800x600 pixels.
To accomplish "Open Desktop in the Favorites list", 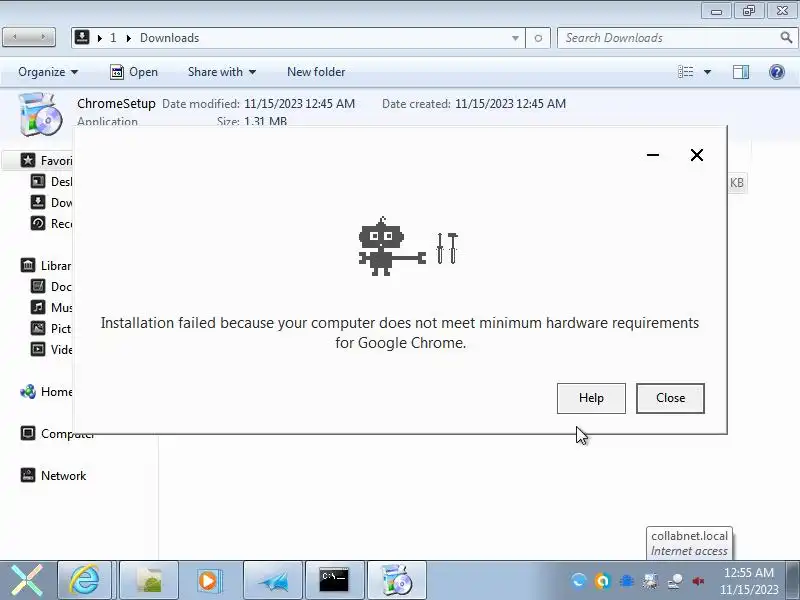I will [x=51, y=182].
